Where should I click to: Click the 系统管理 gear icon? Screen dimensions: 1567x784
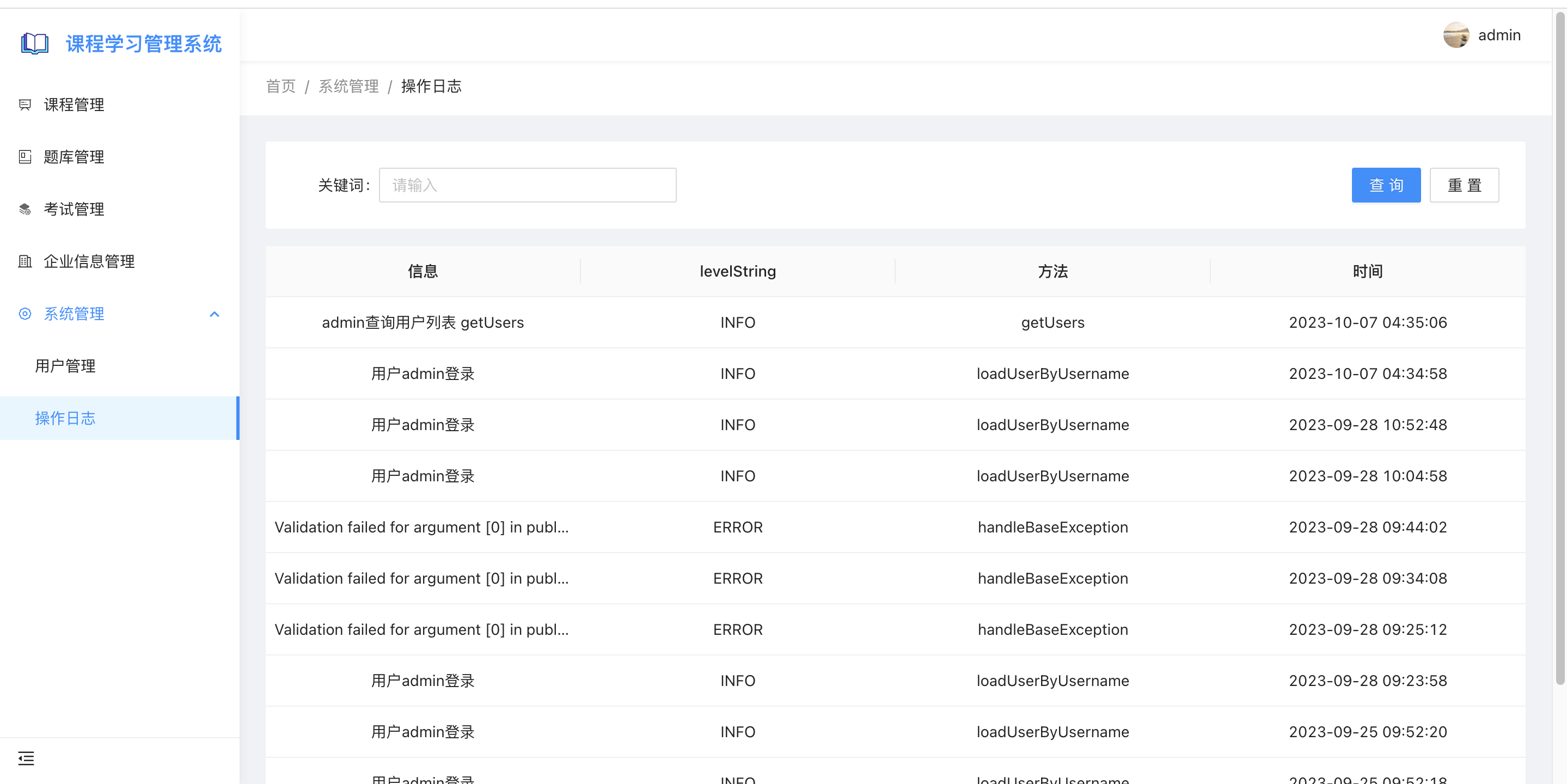click(25, 314)
